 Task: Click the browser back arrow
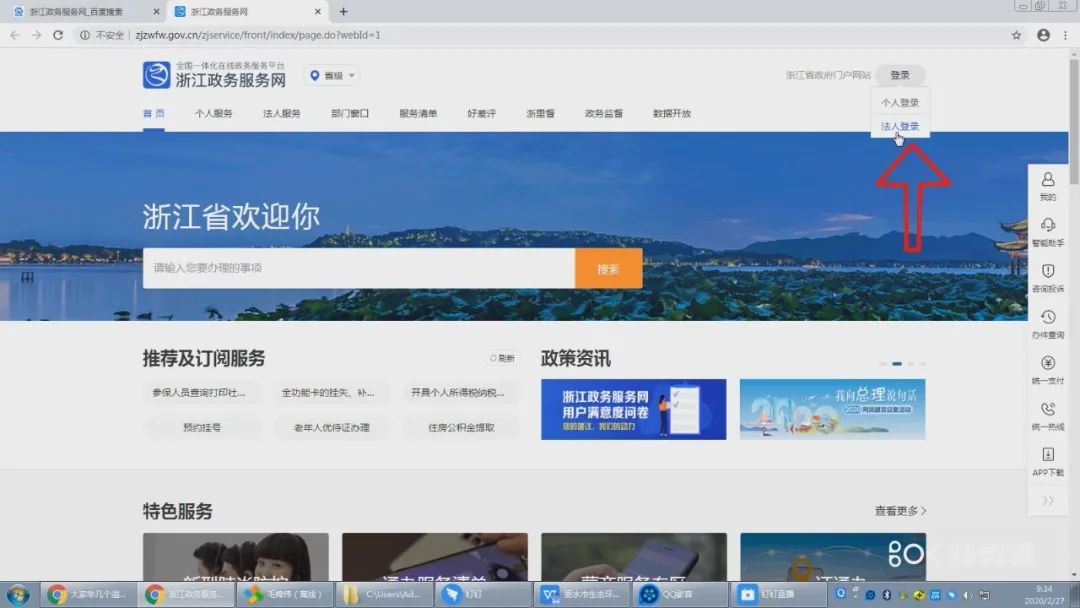15,35
